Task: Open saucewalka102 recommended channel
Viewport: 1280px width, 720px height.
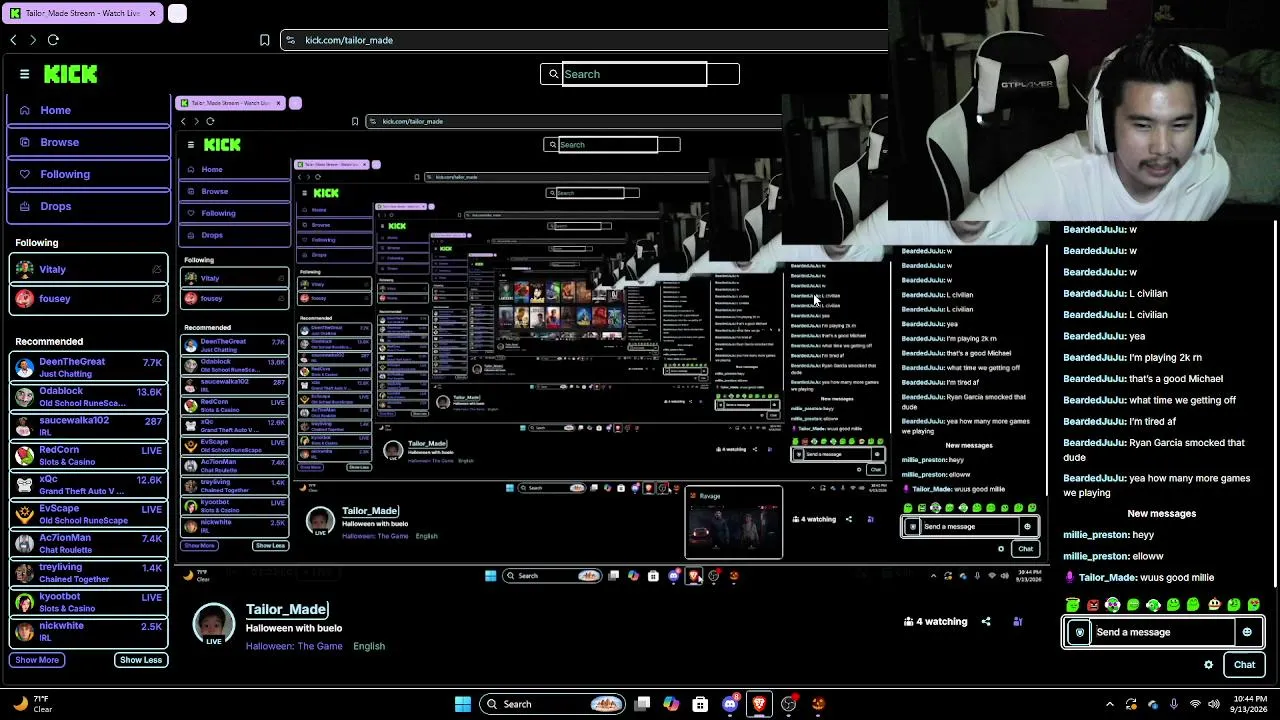Action: click(x=89, y=426)
